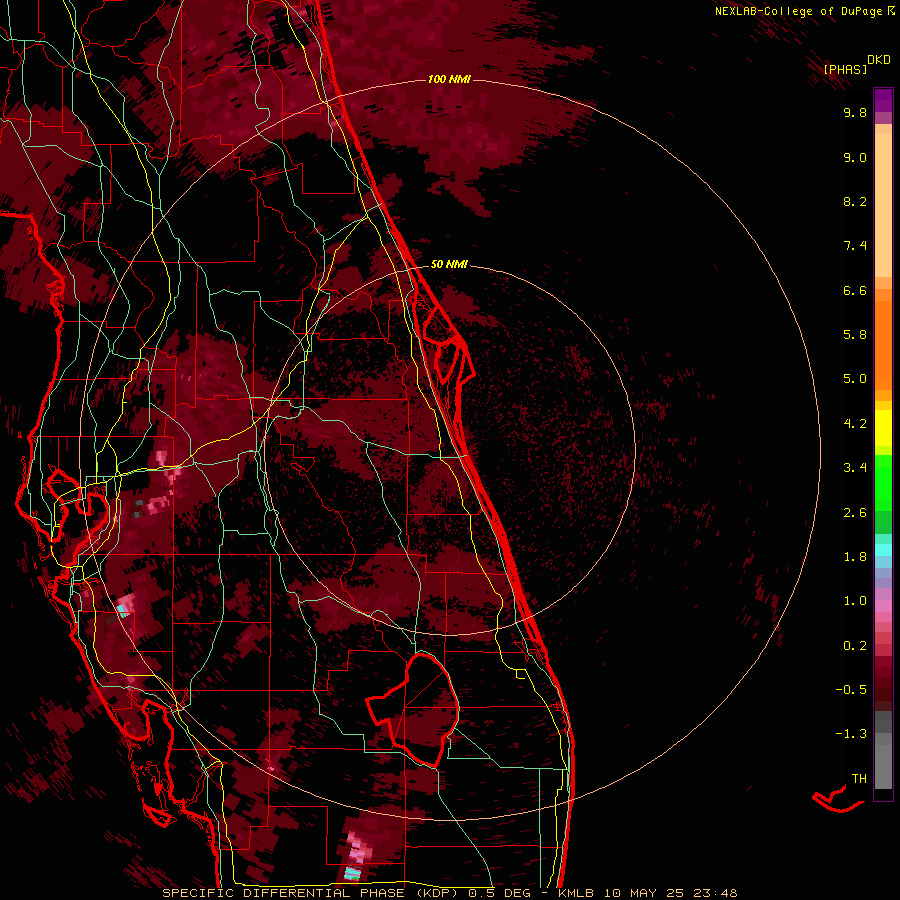This screenshot has height=900, width=900.
Task: Click the -0.5 value on the color scale
Action: tap(851, 690)
